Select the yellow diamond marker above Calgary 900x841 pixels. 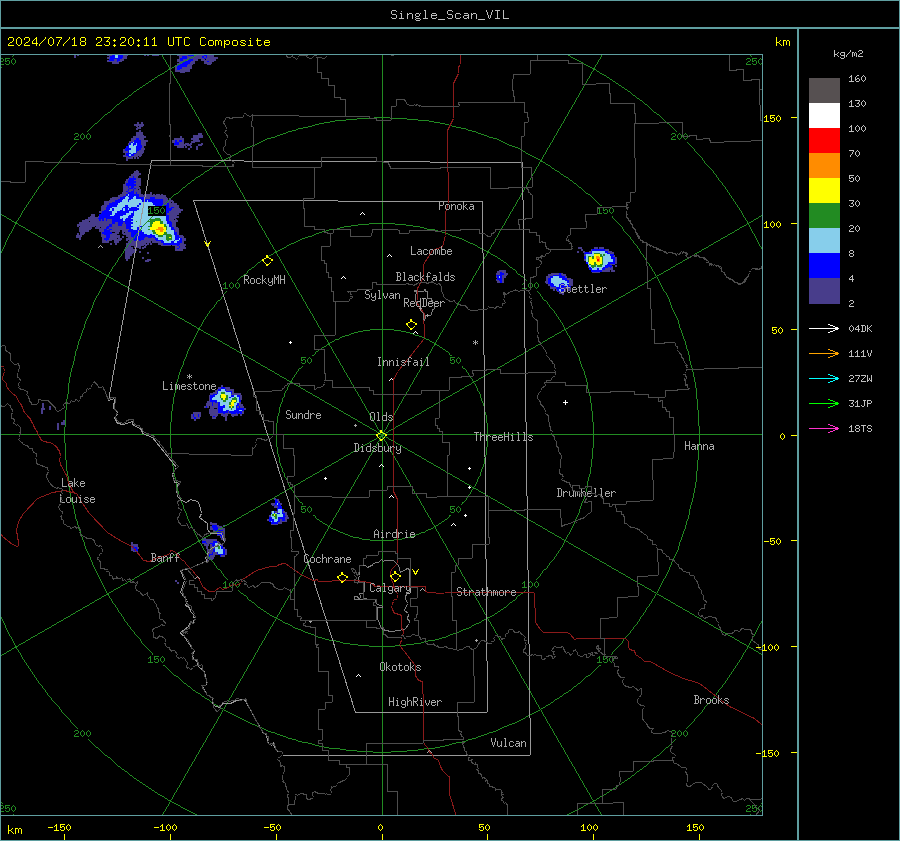click(395, 576)
